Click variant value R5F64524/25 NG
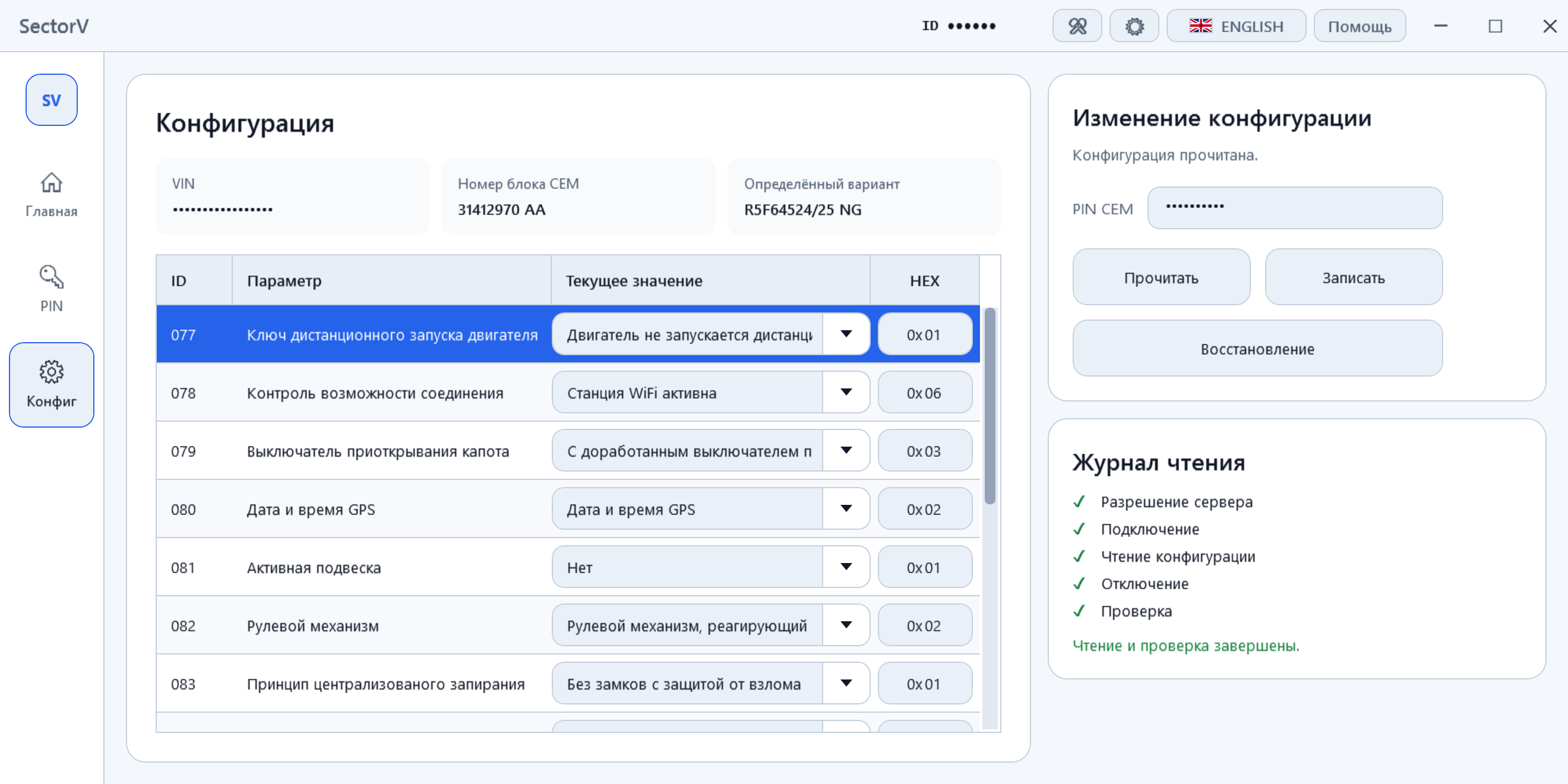 pyautogui.click(x=802, y=210)
